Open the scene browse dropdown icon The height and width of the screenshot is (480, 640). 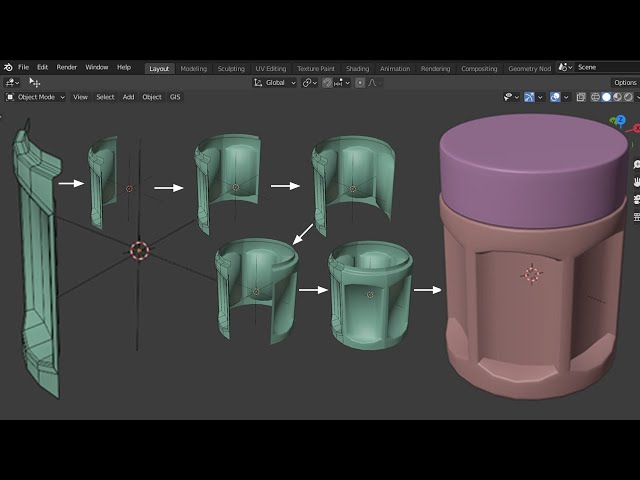(565, 67)
